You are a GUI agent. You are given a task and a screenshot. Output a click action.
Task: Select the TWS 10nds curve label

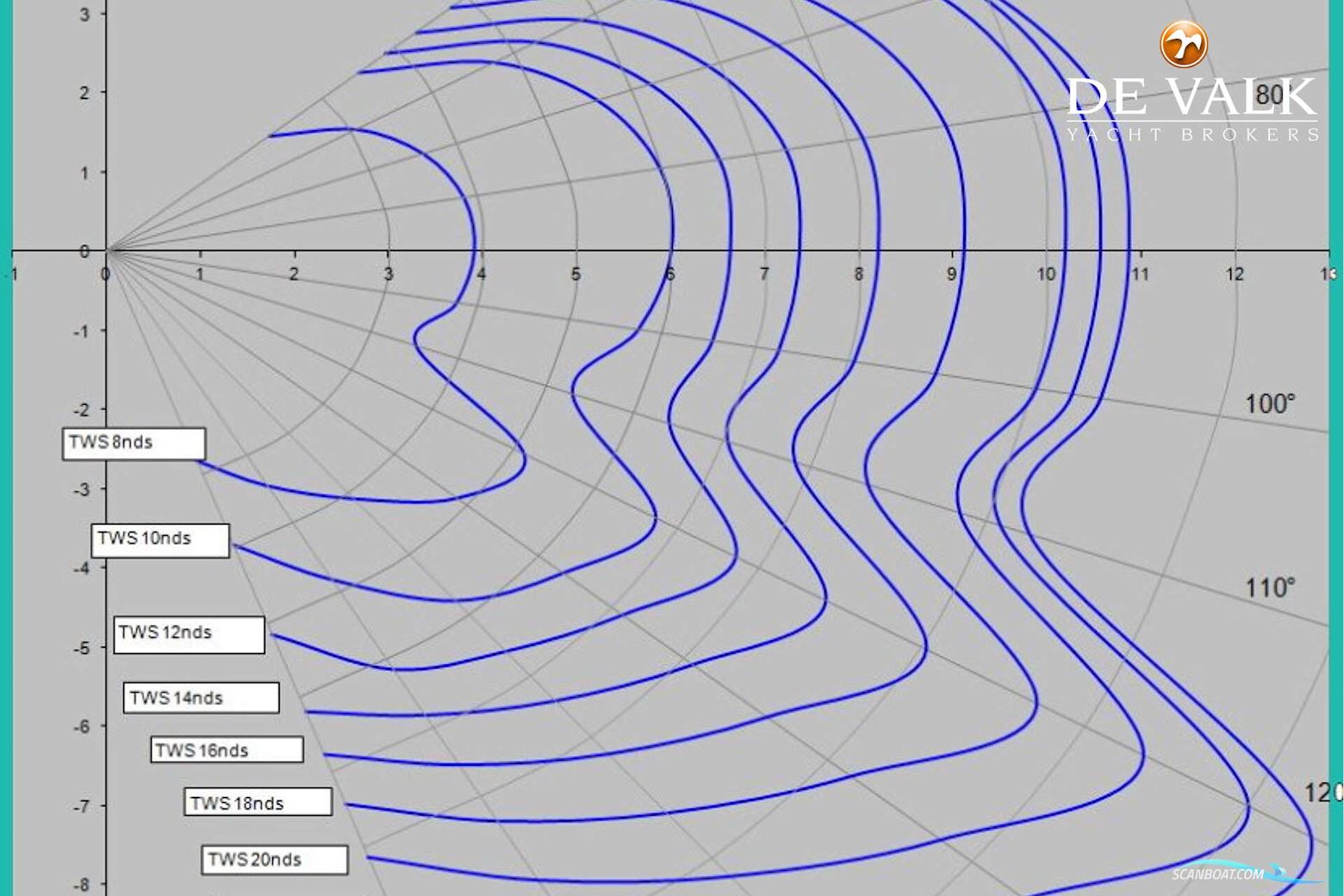[160, 539]
